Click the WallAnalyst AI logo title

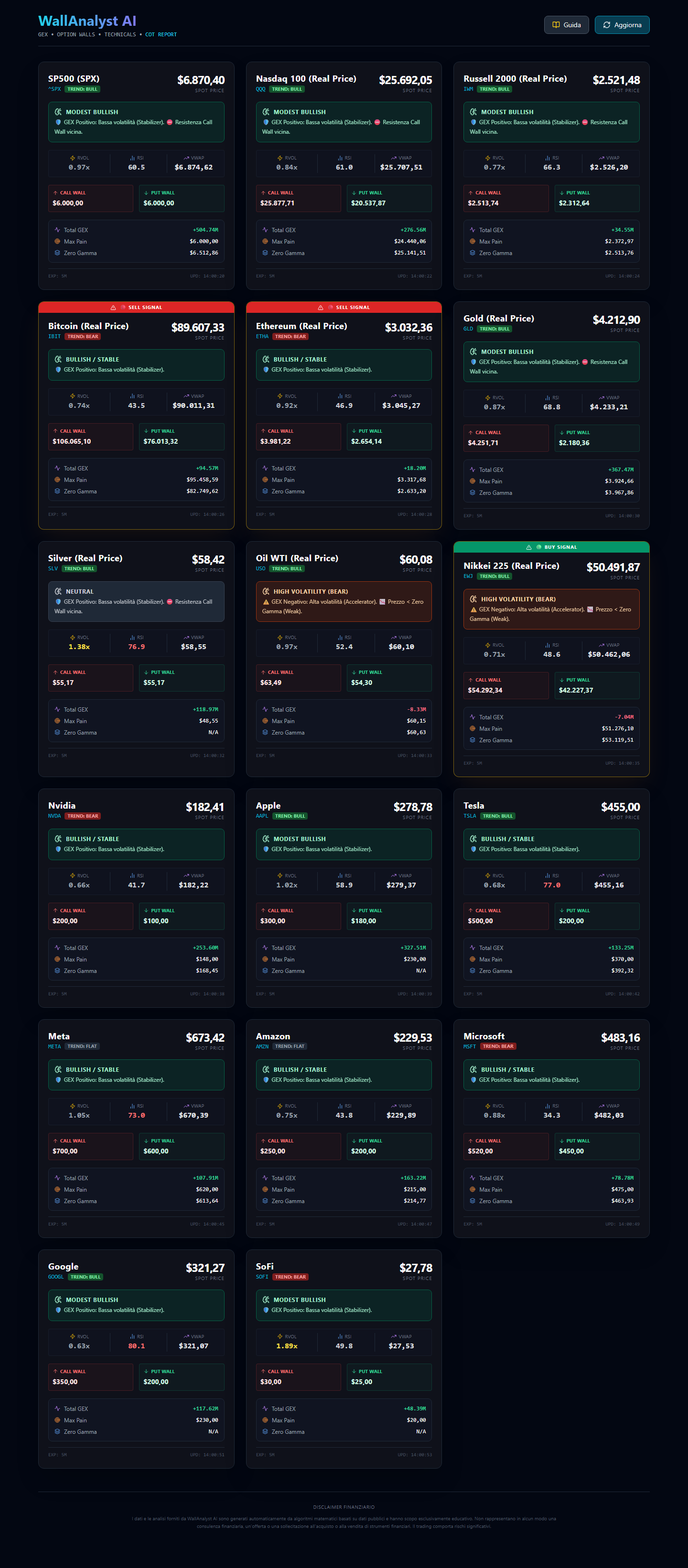point(87,21)
